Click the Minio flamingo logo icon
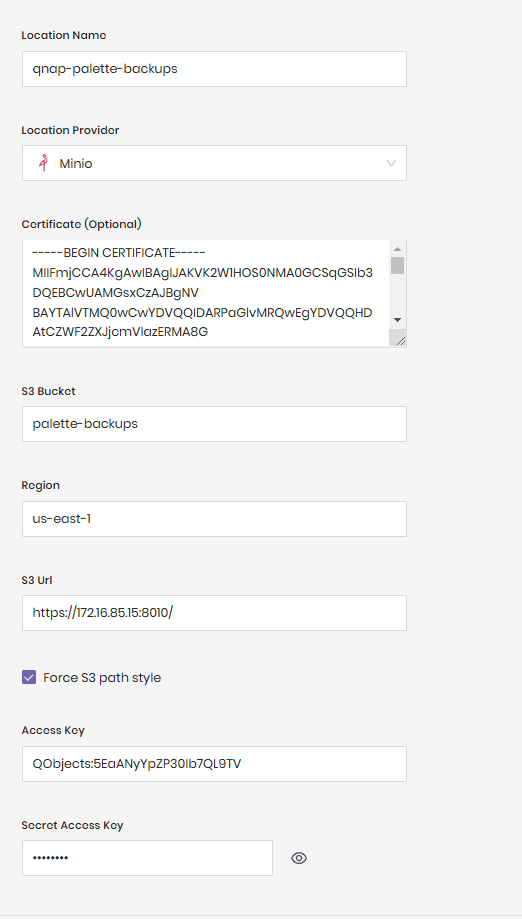Viewport: 522px width, 919px height. [43, 163]
